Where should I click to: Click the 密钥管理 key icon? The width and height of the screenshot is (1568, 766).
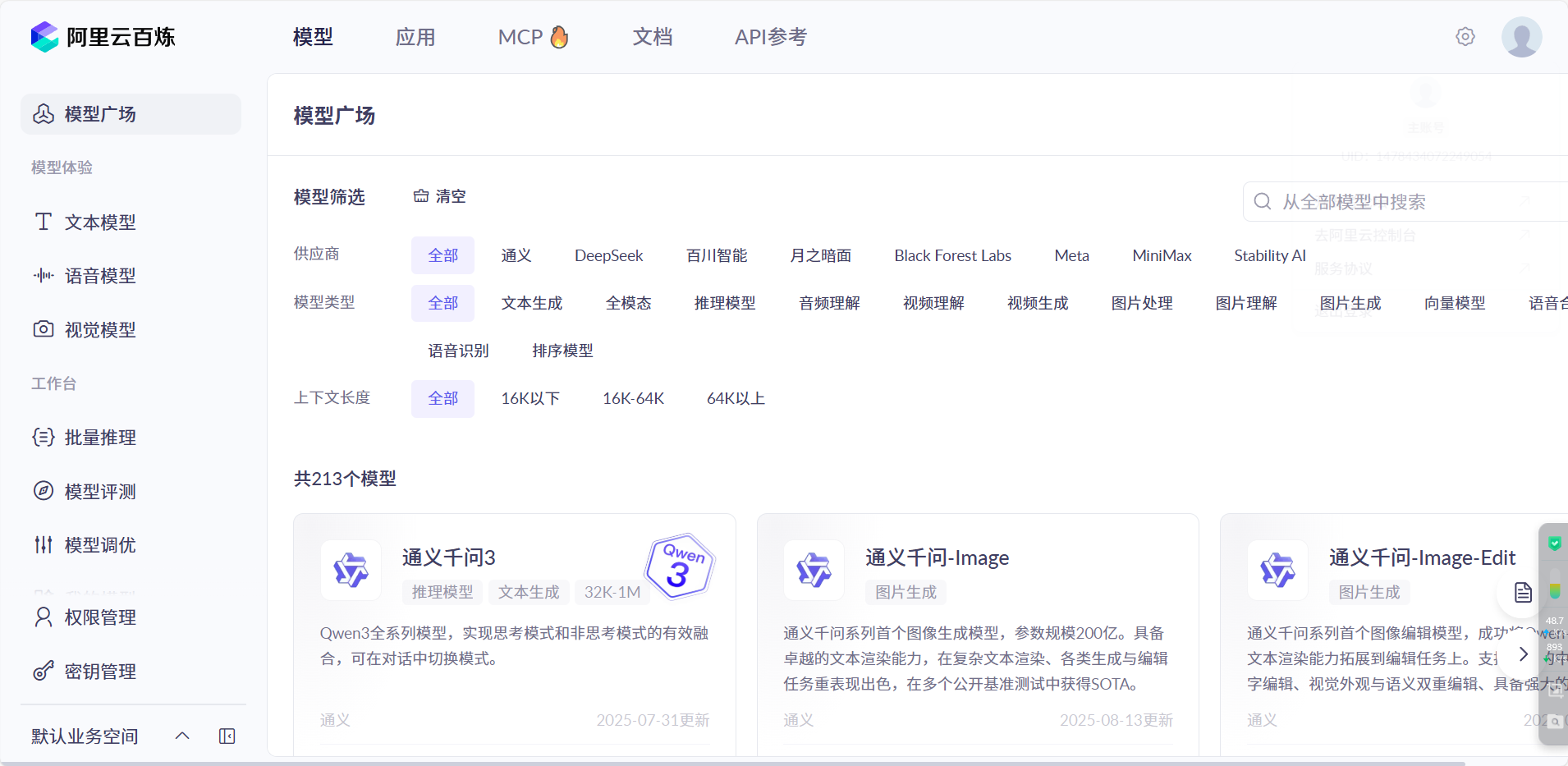[44, 671]
